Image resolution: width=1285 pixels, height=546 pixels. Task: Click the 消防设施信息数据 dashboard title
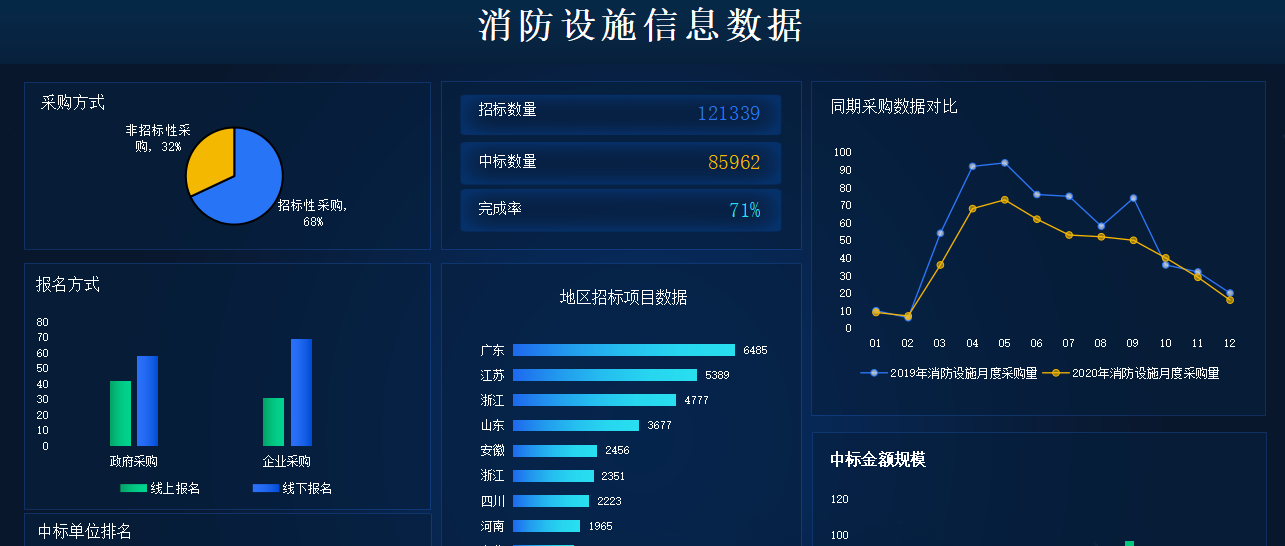click(641, 27)
